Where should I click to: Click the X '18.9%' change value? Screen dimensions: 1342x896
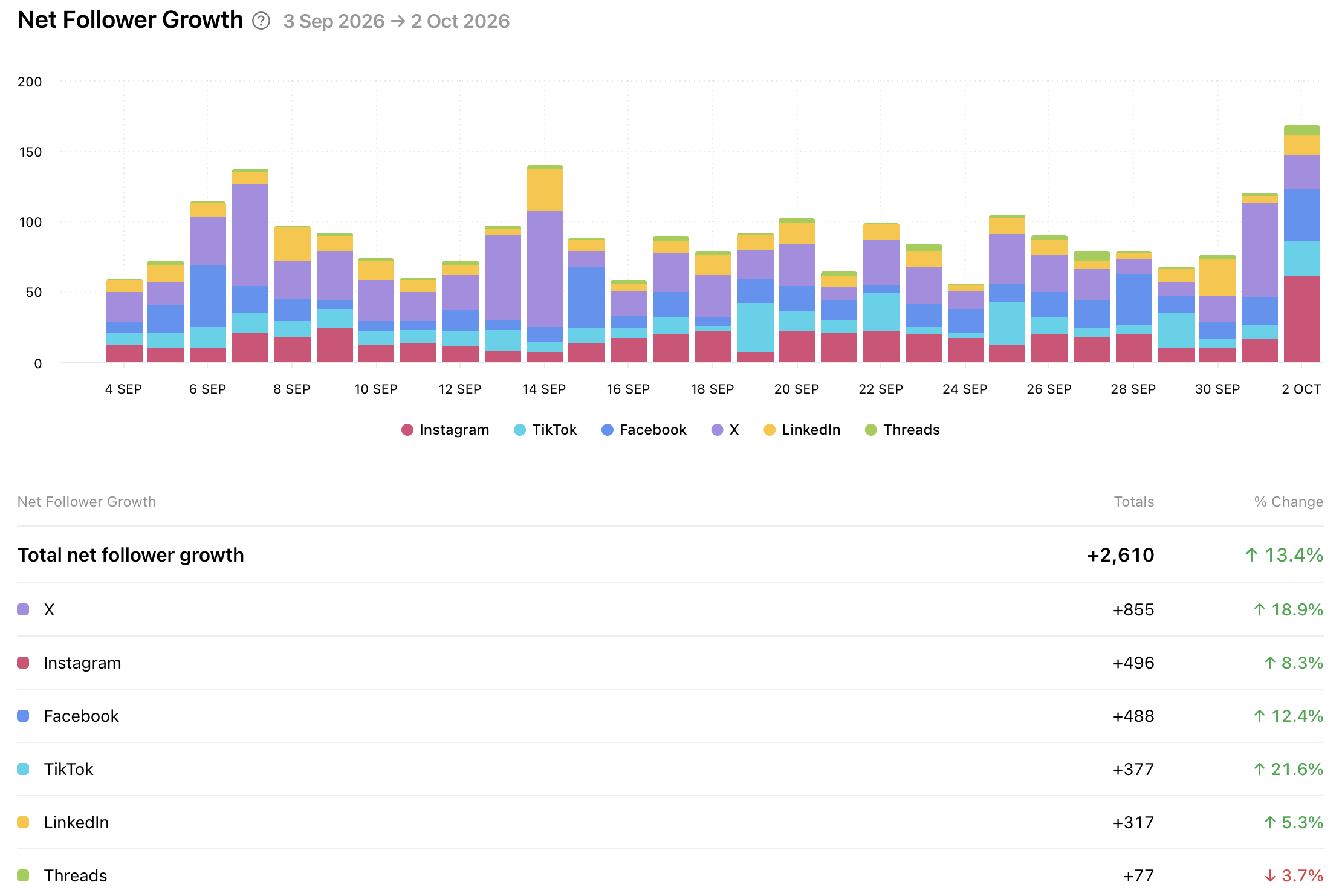[x=1288, y=609]
